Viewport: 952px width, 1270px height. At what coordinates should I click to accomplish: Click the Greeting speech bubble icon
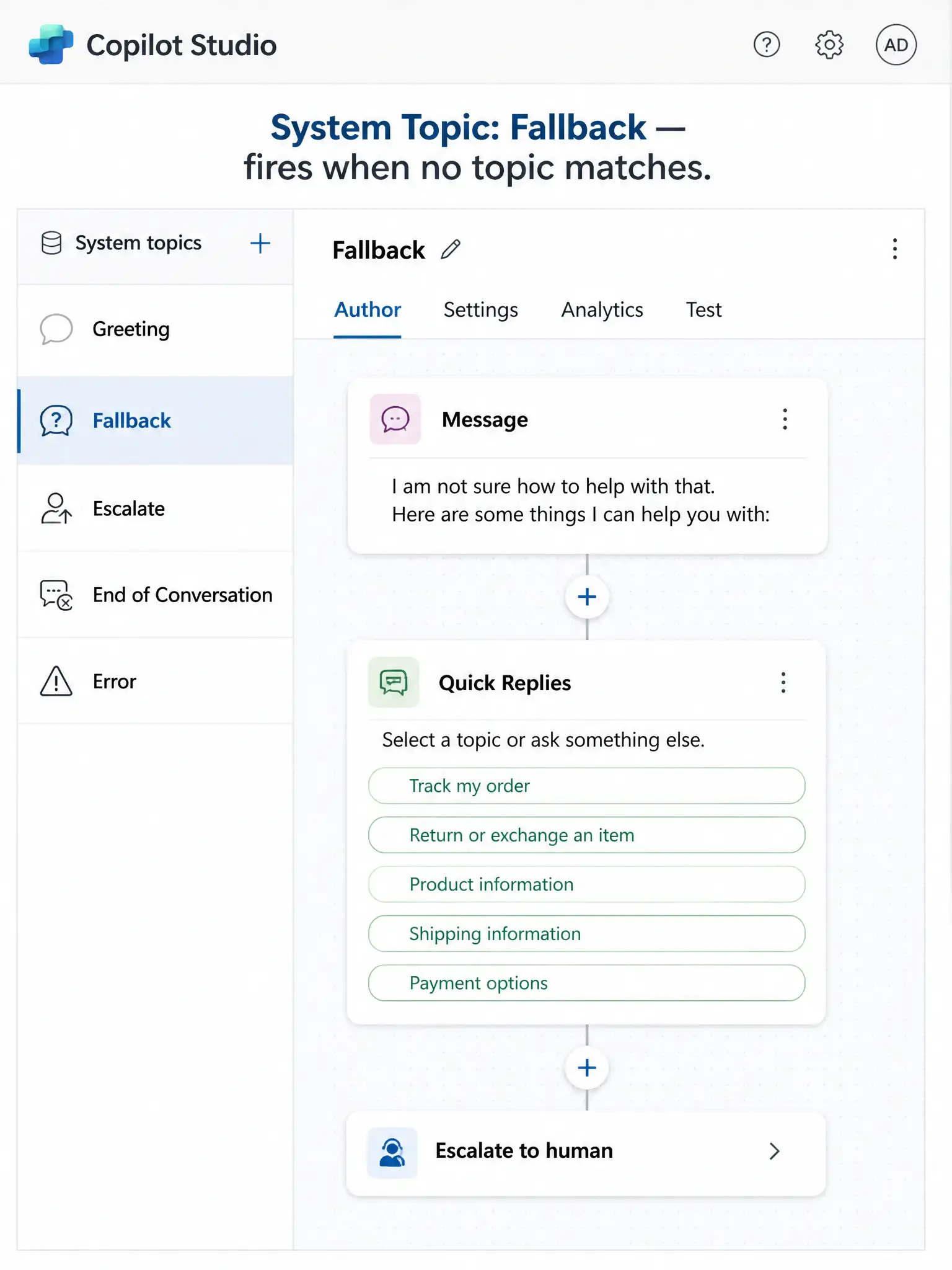[56, 329]
